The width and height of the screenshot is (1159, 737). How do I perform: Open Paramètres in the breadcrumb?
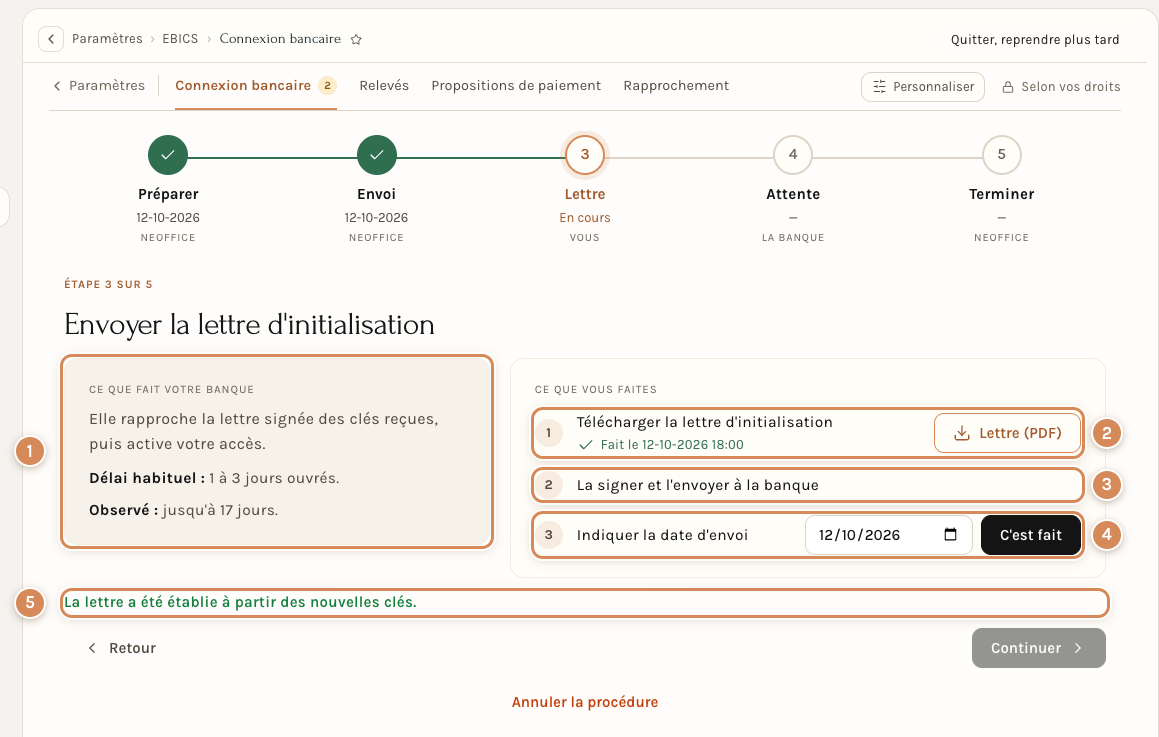click(x=107, y=39)
